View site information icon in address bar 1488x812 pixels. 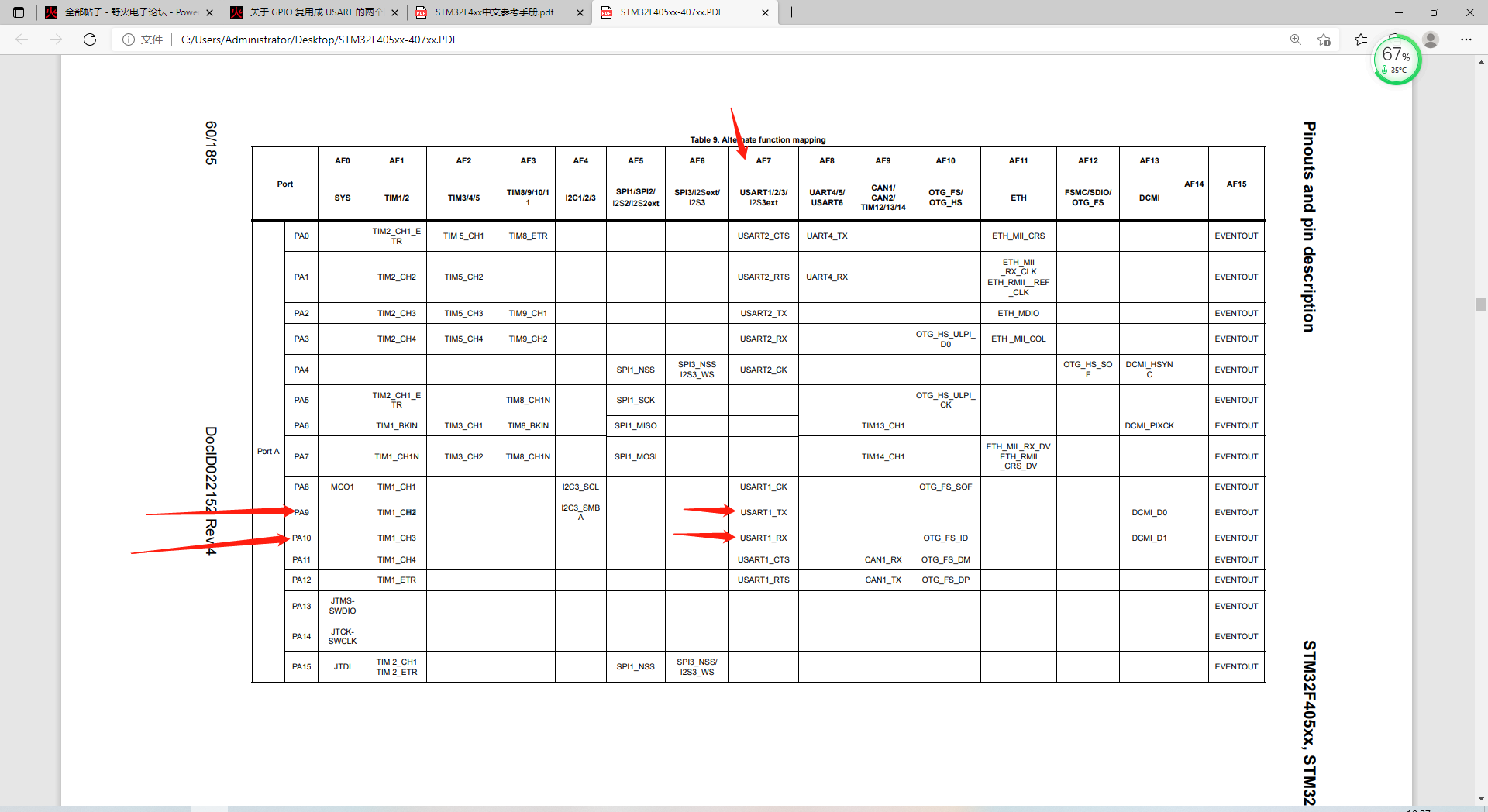pos(129,40)
